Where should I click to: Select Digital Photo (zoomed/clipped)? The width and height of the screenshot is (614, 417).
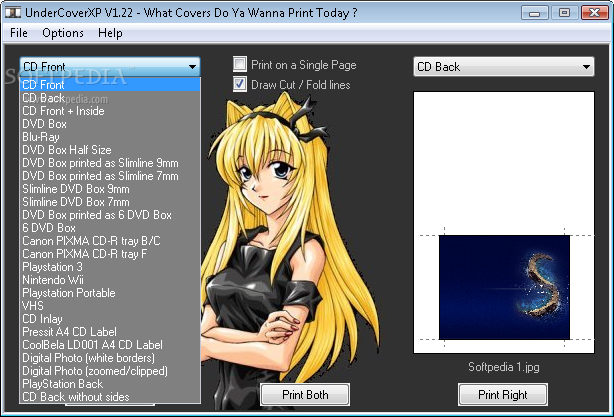tap(110, 370)
